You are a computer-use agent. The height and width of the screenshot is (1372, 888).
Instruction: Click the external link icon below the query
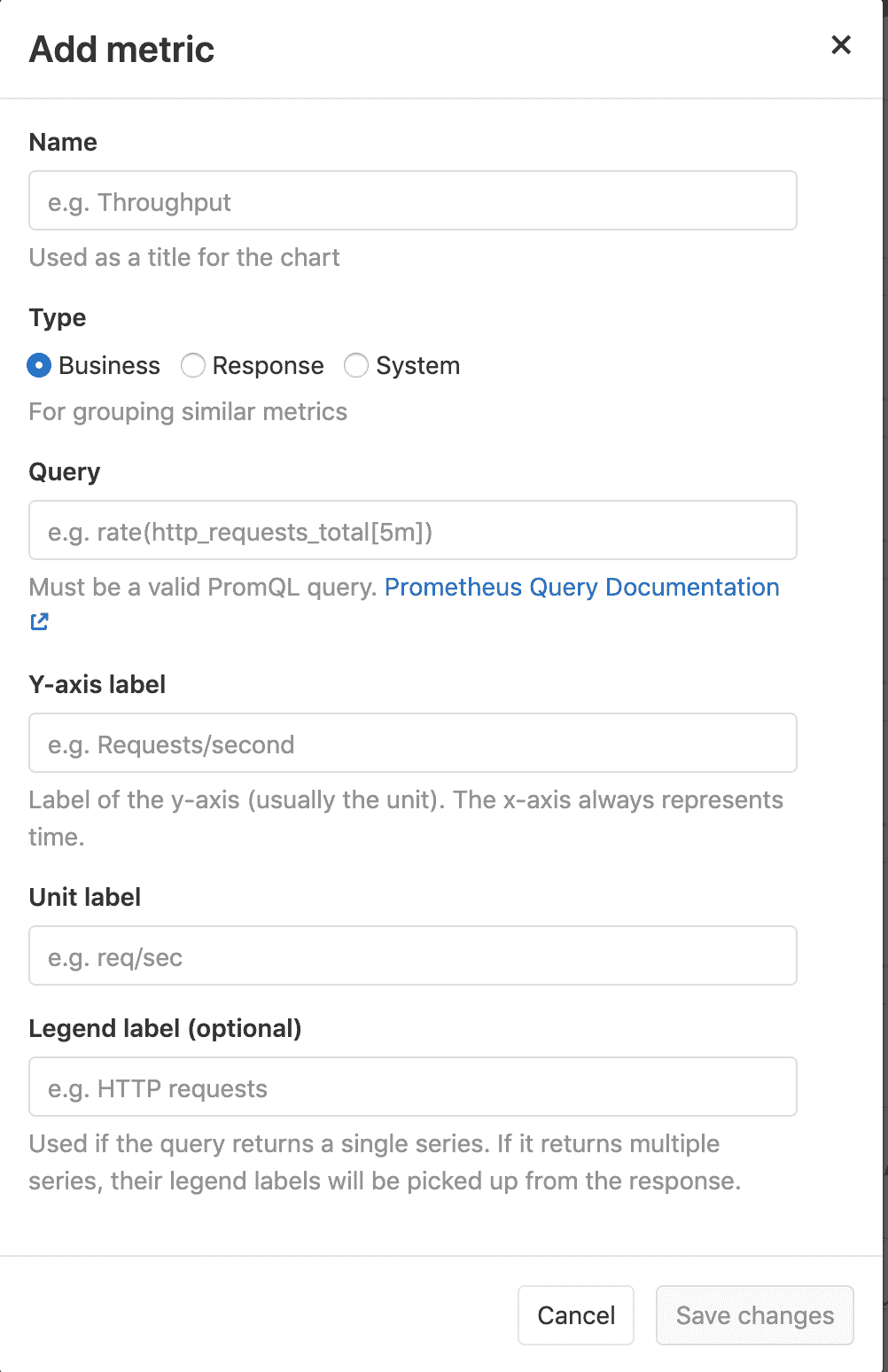(x=40, y=622)
